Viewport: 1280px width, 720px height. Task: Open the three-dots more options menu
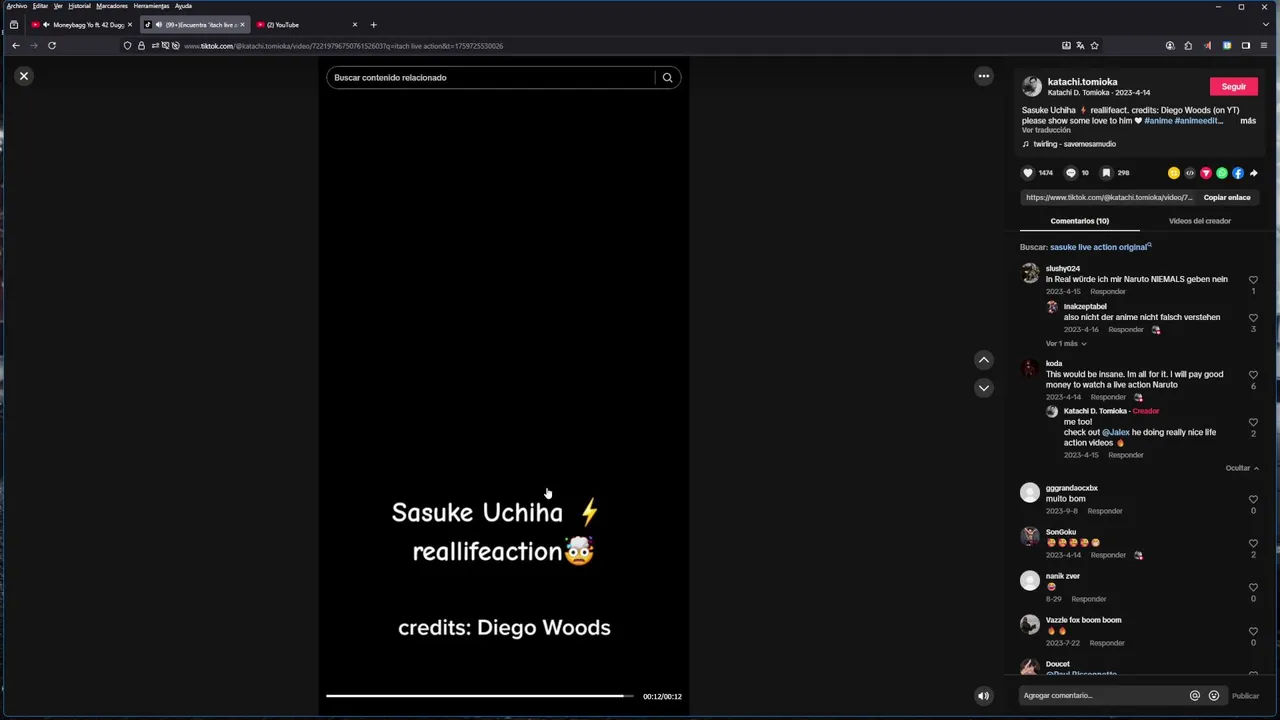pos(984,76)
